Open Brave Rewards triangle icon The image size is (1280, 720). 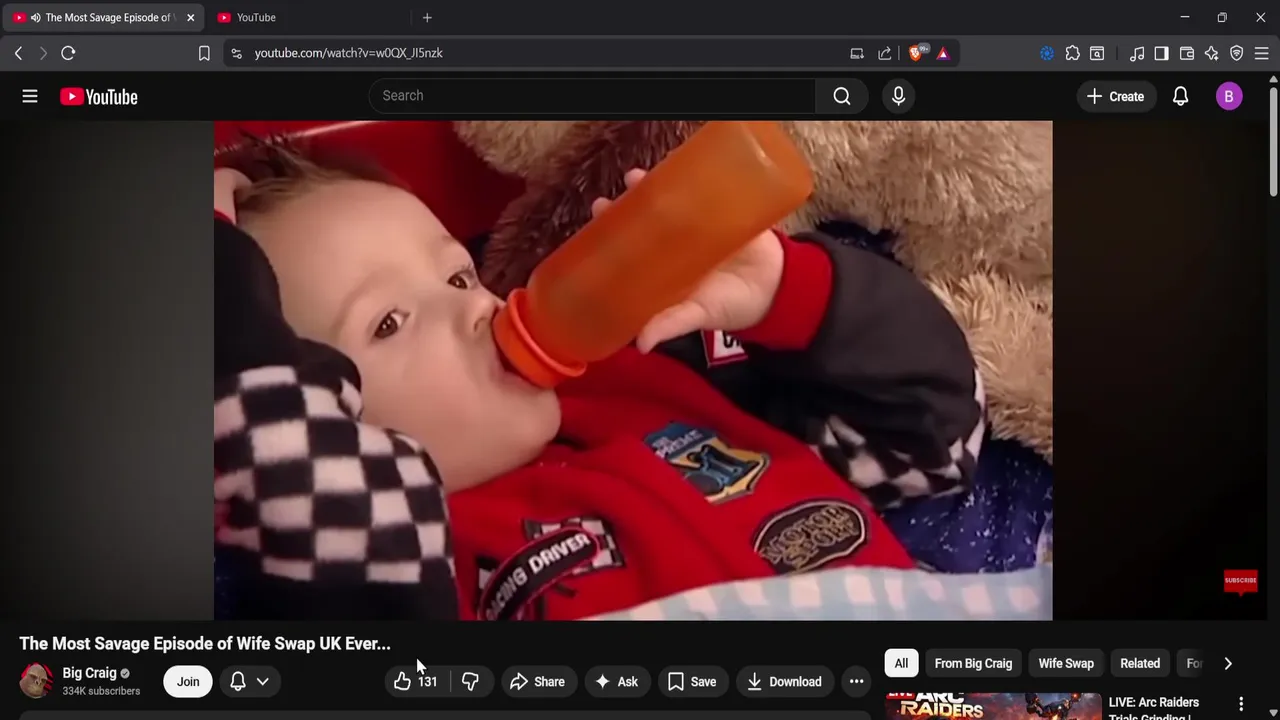pyautogui.click(x=943, y=53)
